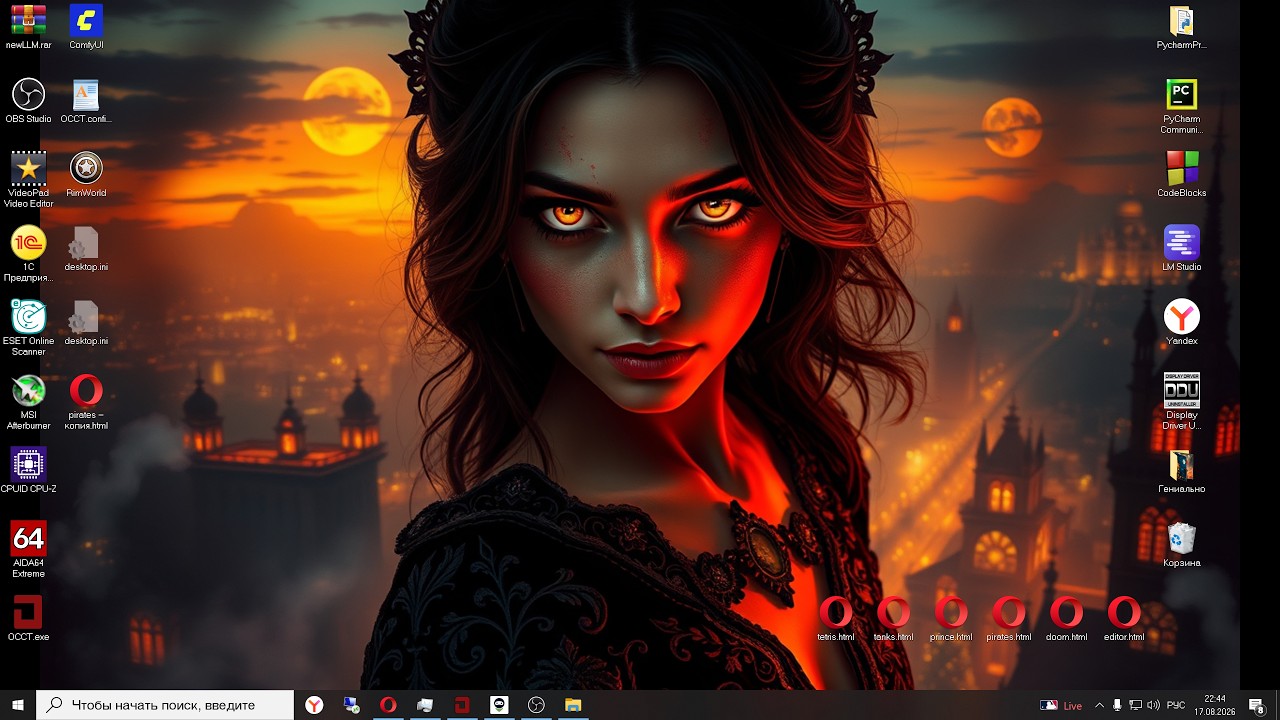Open the microphone tray icon
This screenshot has height=720, width=1280.
tap(1117, 705)
